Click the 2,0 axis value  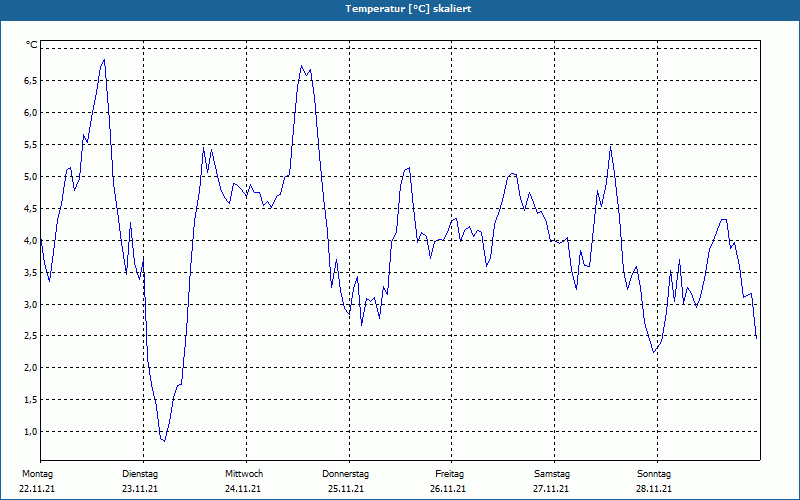(x=31, y=368)
